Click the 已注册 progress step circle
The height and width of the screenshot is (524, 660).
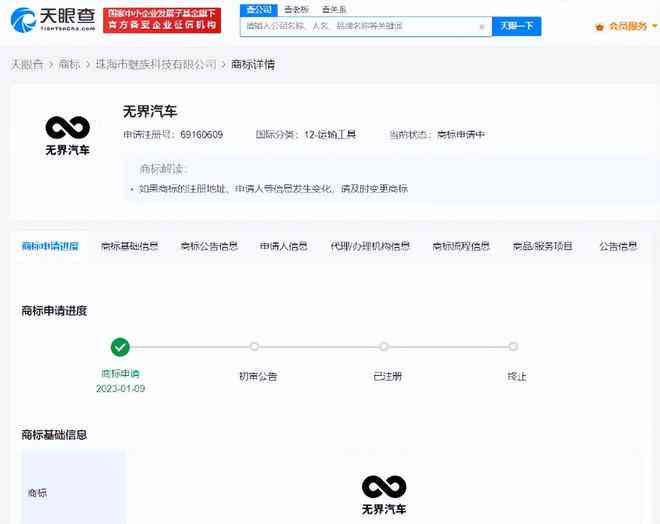pos(383,346)
